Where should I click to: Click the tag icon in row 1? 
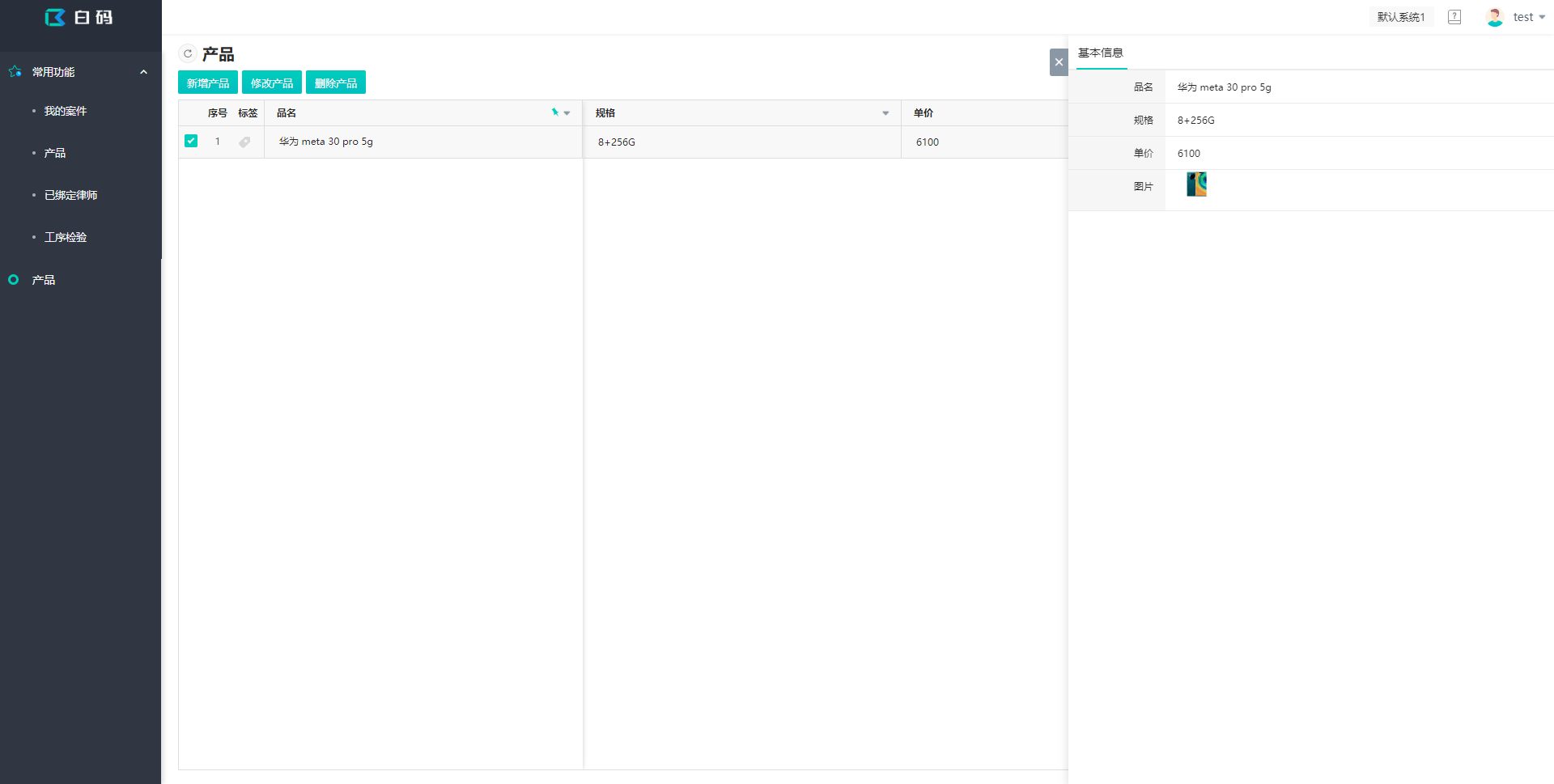pyautogui.click(x=244, y=142)
